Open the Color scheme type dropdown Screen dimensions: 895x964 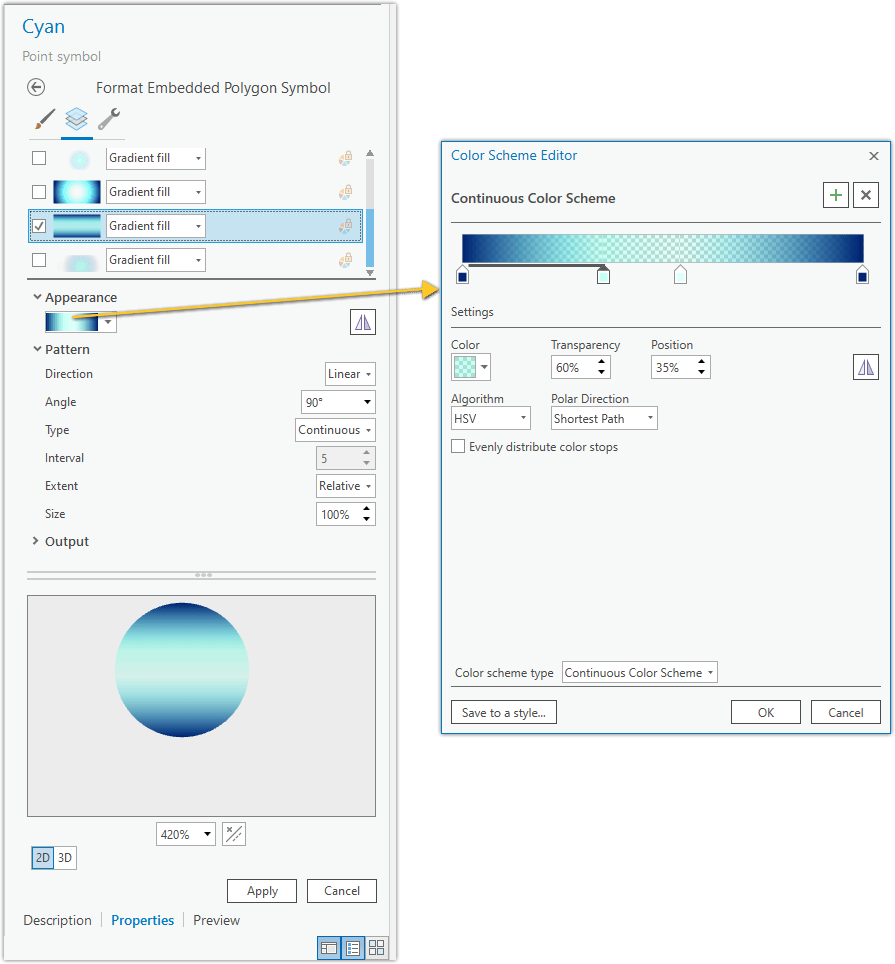[x=639, y=673]
